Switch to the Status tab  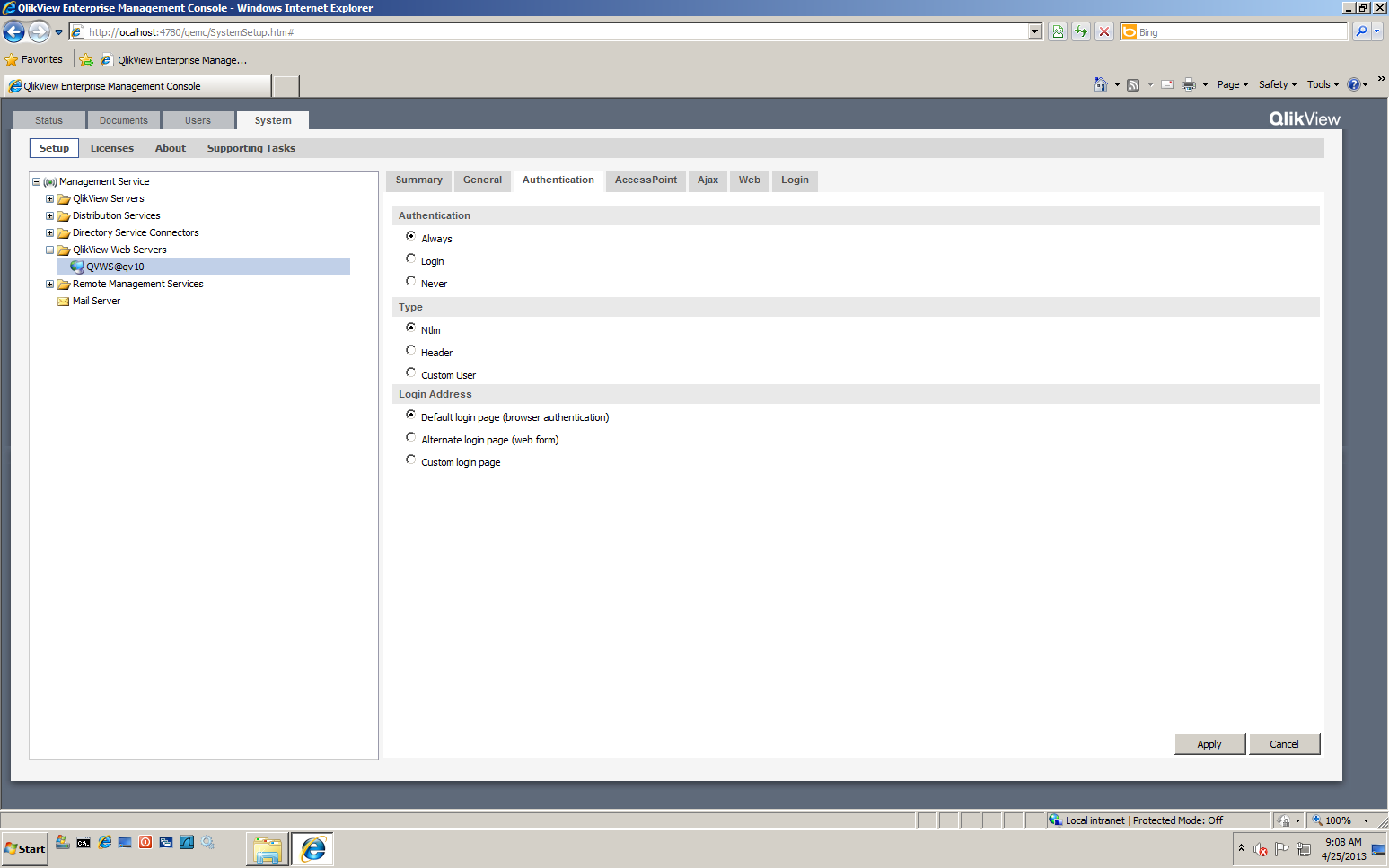[x=49, y=120]
